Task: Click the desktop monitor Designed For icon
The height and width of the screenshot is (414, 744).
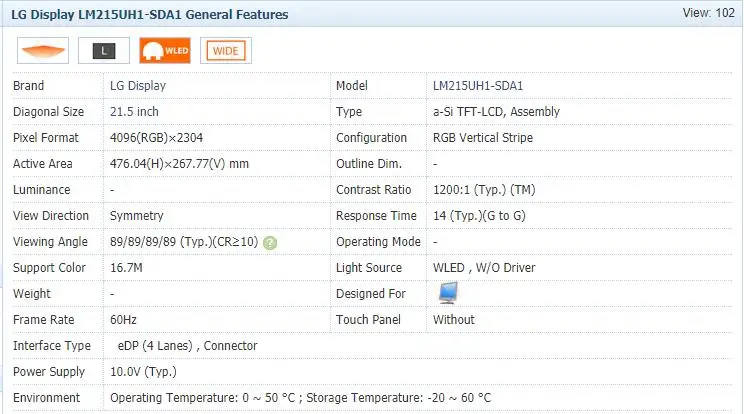Action: pyautogui.click(x=448, y=293)
